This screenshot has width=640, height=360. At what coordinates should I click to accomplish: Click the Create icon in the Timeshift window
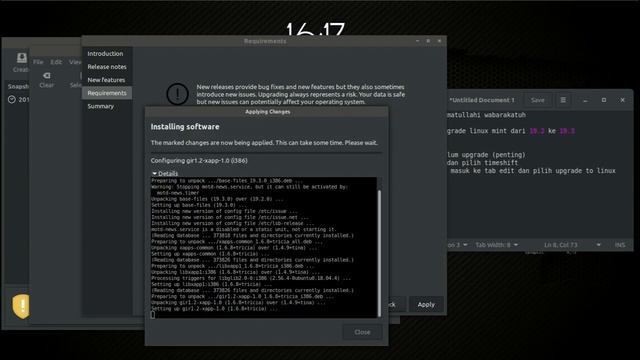tap(22, 58)
